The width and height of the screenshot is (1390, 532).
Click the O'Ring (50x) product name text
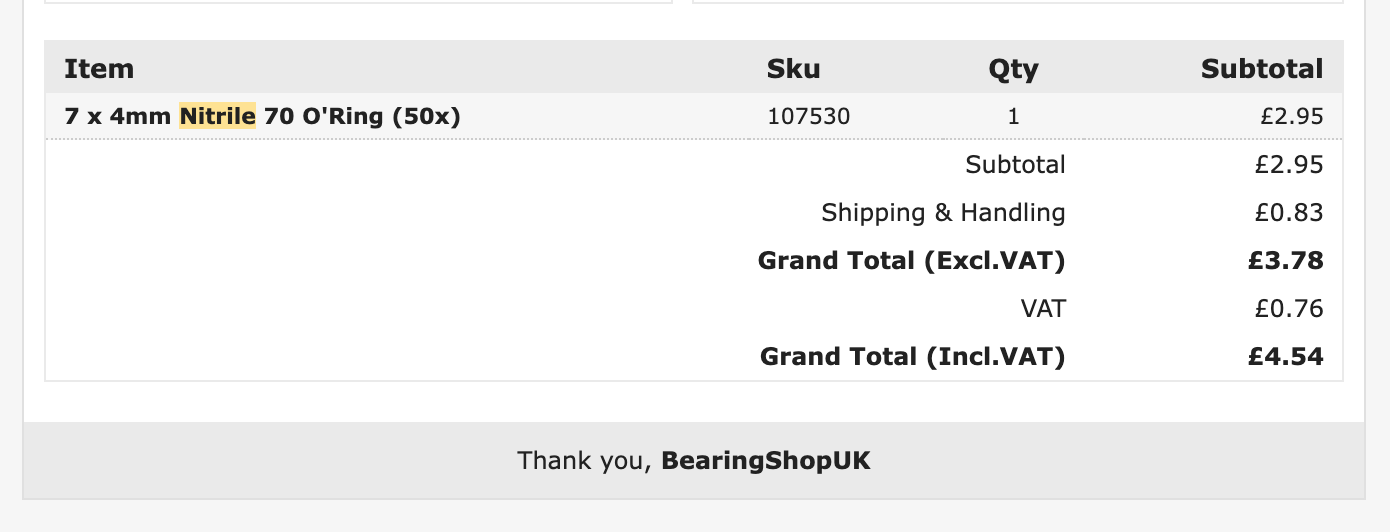coord(381,116)
